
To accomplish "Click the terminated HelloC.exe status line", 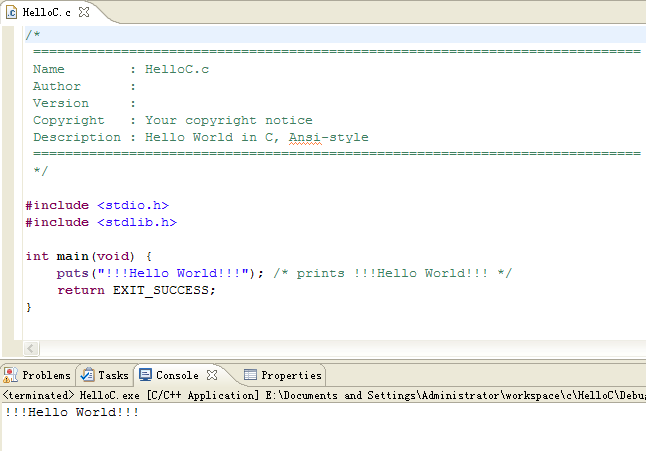I will pos(324,395).
